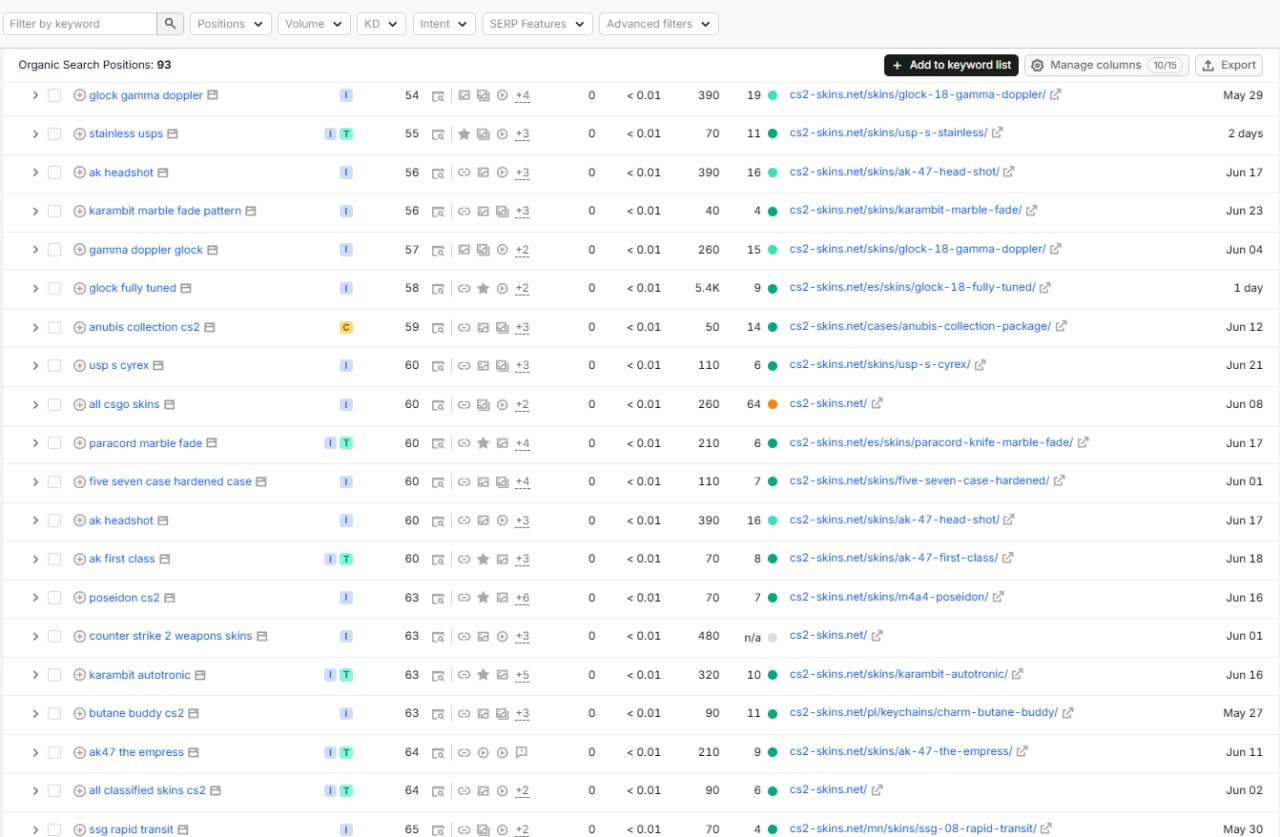Viewport: 1280px width, 837px height.
Task: Check the five seven case hardened case row
Action: pyautogui.click(x=55, y=482)
